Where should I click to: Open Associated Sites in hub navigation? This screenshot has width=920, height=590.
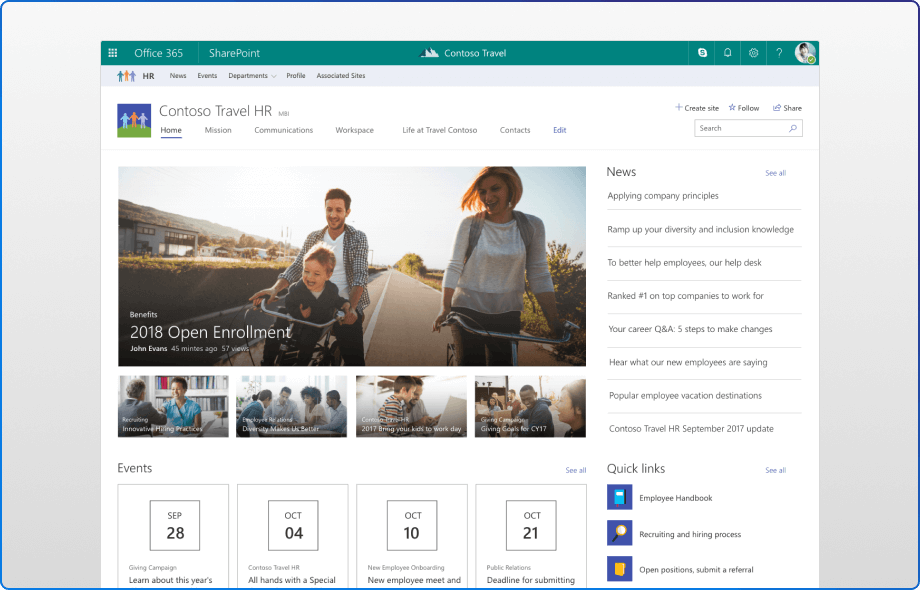pos(341,76)
